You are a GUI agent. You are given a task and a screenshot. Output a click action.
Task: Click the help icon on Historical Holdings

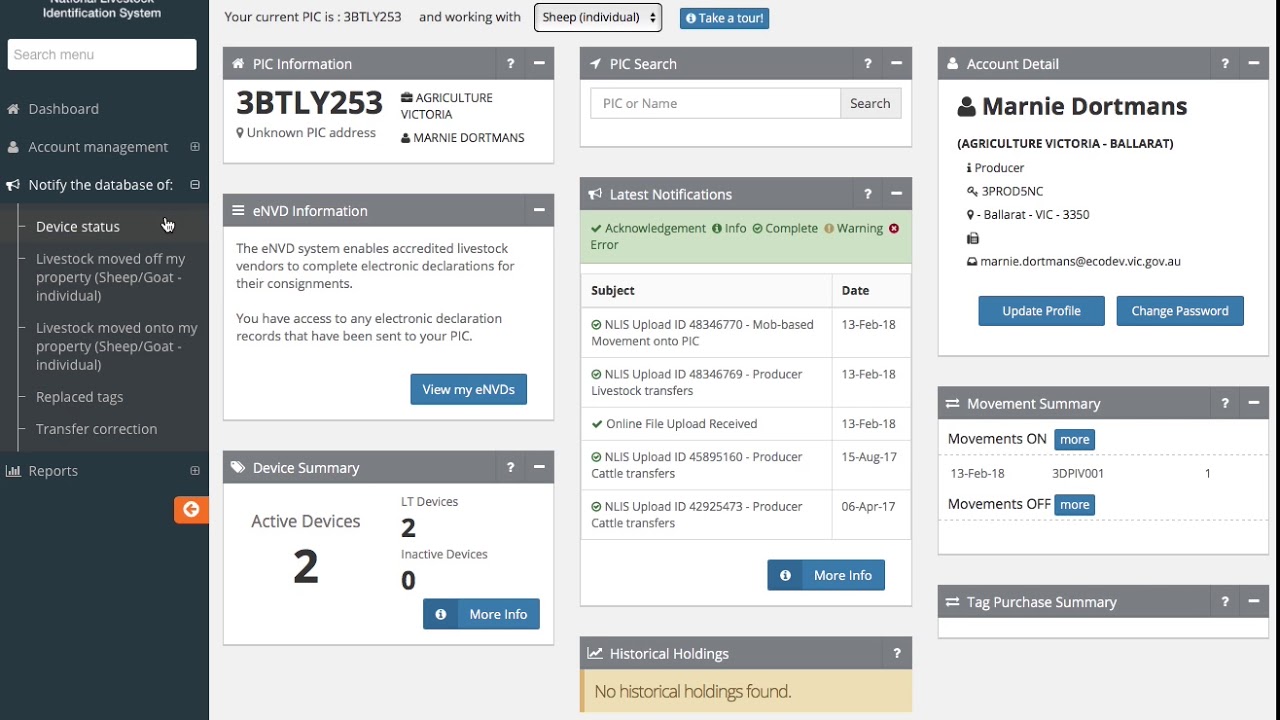tap(896, 654)
